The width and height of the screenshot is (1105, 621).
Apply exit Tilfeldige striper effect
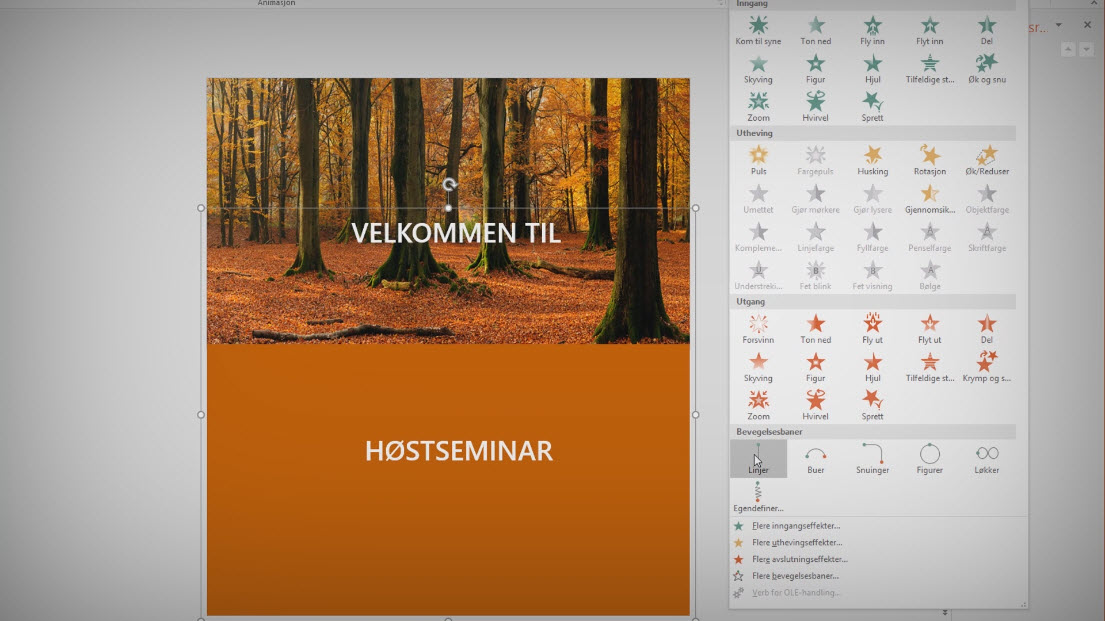click(930, 367)
